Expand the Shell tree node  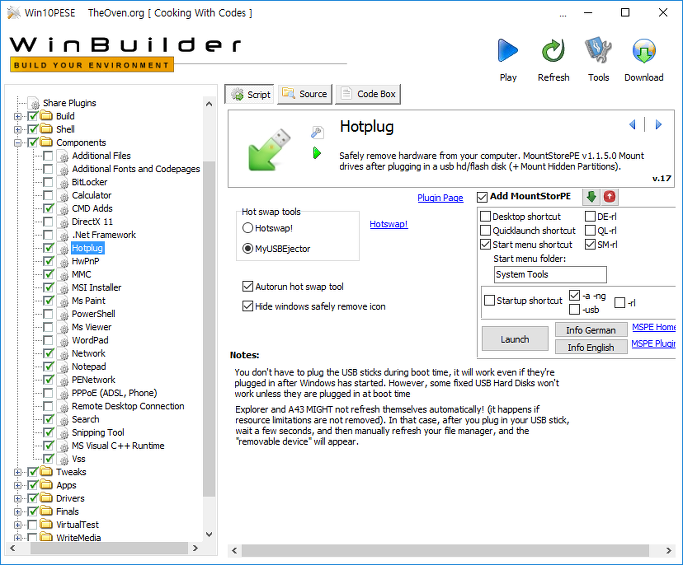(x=18, y=129)
